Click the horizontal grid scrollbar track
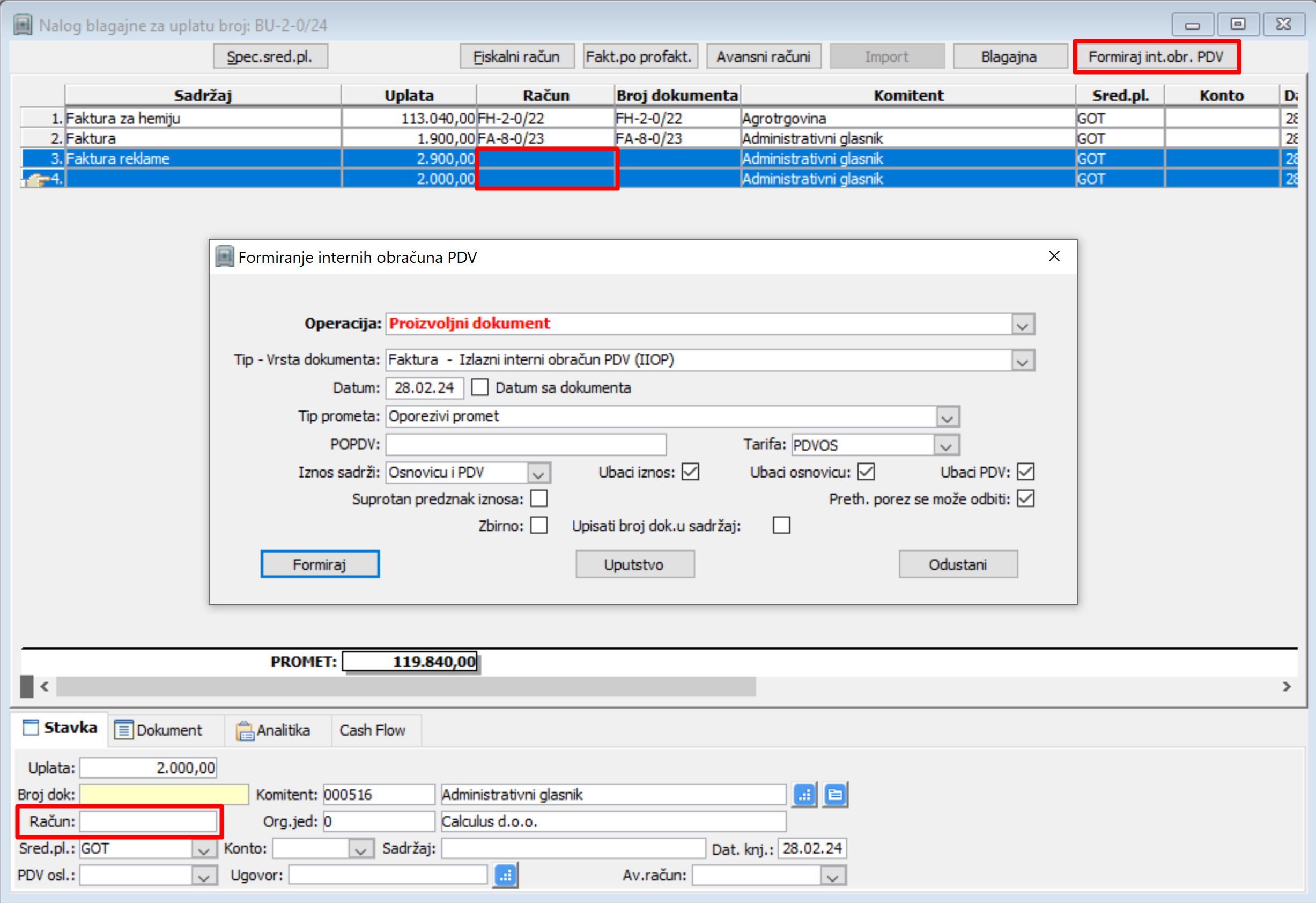This screenshot has height=903, width=1316. coord(1021,687)
